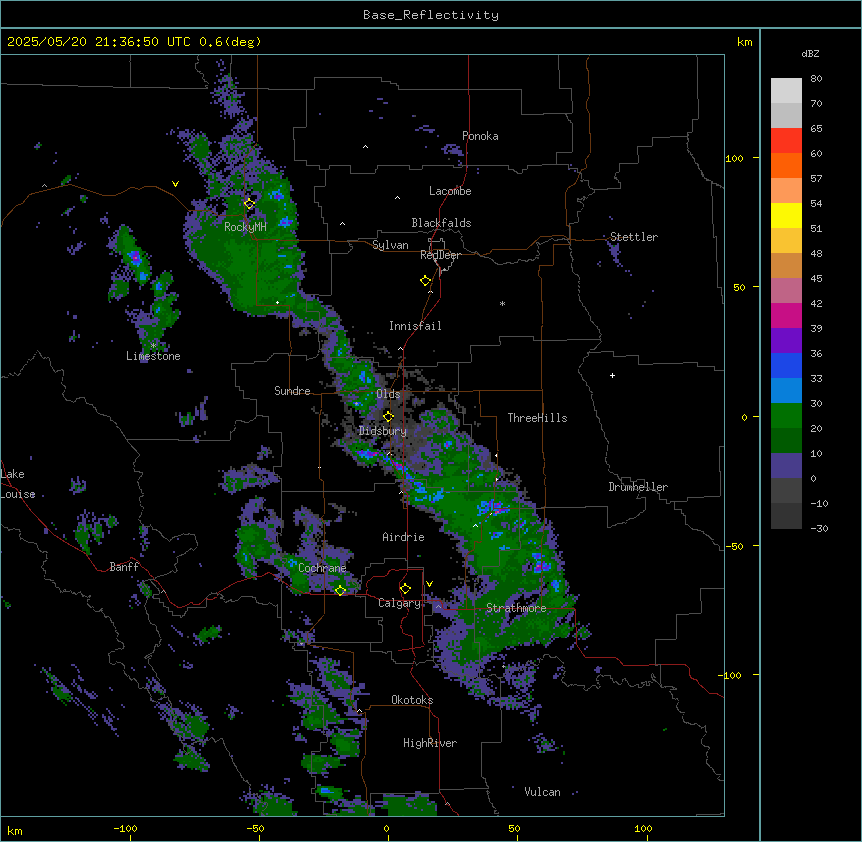Pick the yellow swatch in dBZ legend
Screen dimensions: 862x842
pyautogui.click(x=786, y=215)
